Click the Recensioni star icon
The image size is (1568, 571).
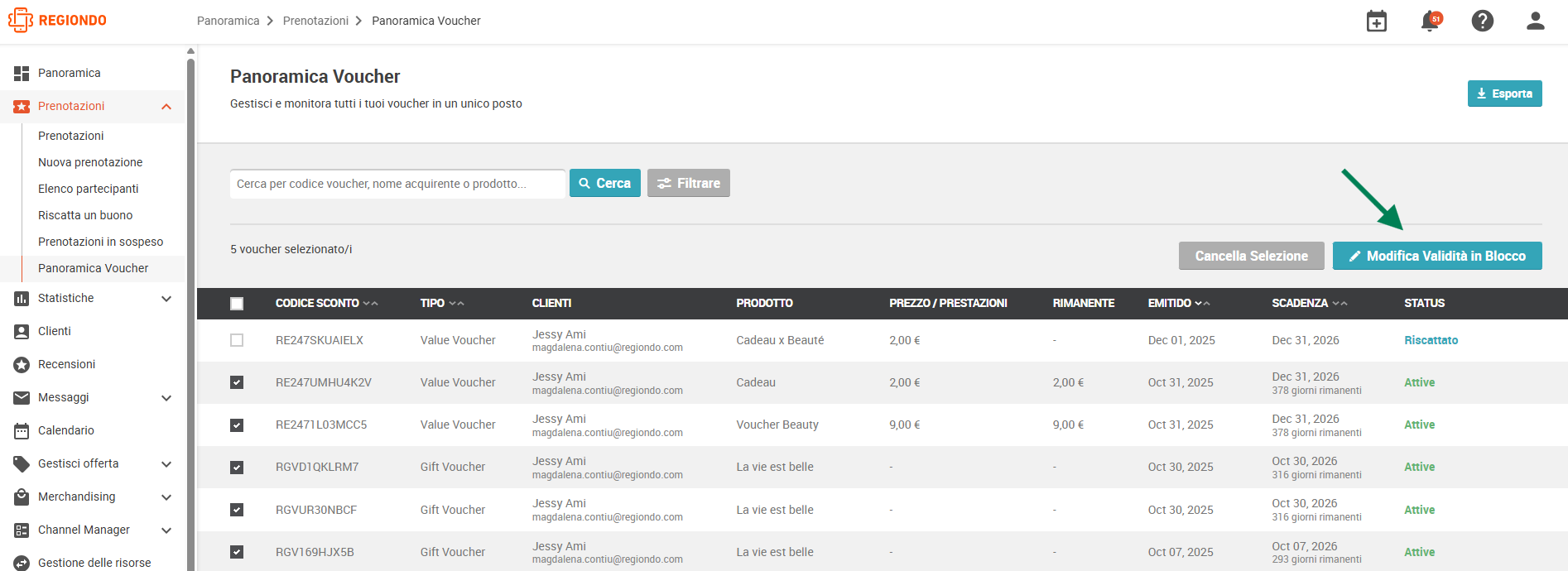pos(22,365)
